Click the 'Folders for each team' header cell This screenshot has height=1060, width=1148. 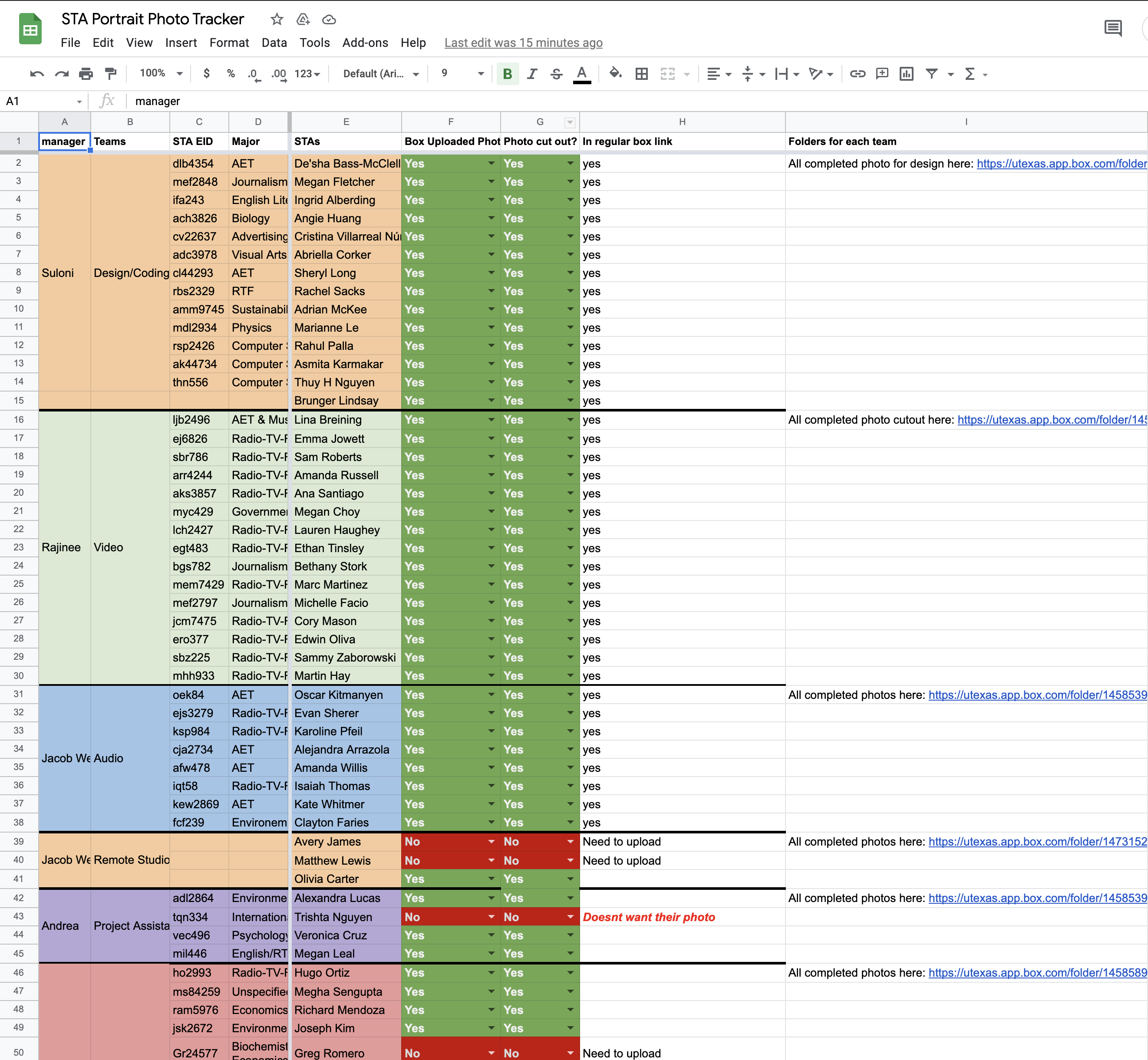click(966, 142)
